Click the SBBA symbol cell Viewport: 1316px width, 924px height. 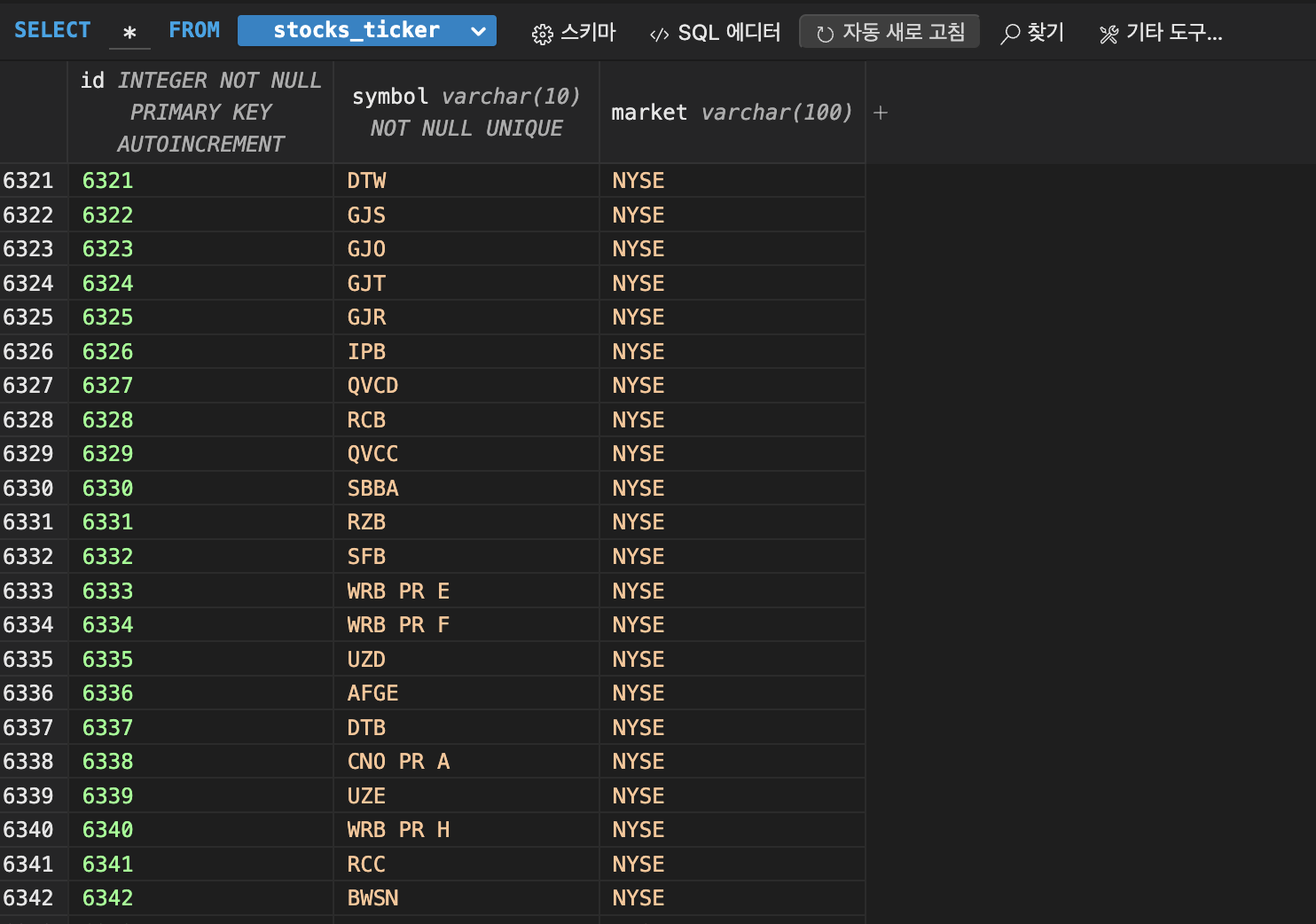pyautogui.click(x=466, y=489)
